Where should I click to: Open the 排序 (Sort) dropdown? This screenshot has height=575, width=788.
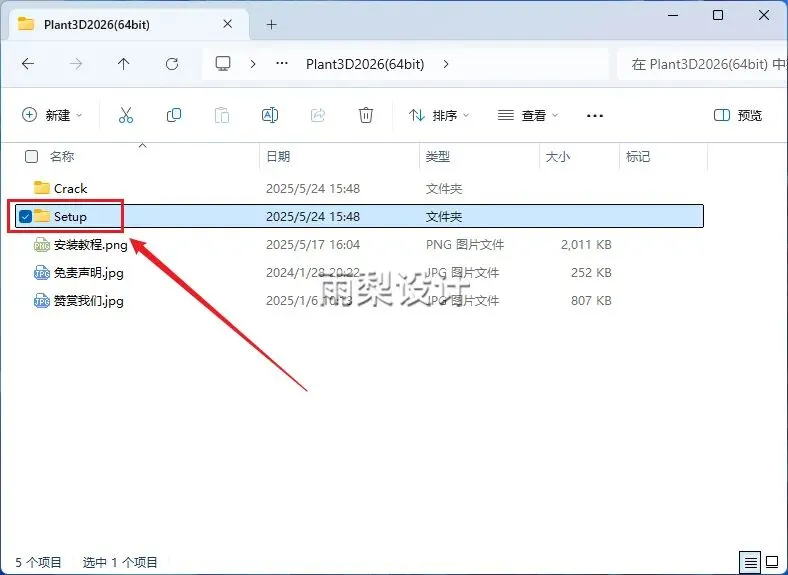click(x=439, y=115)
